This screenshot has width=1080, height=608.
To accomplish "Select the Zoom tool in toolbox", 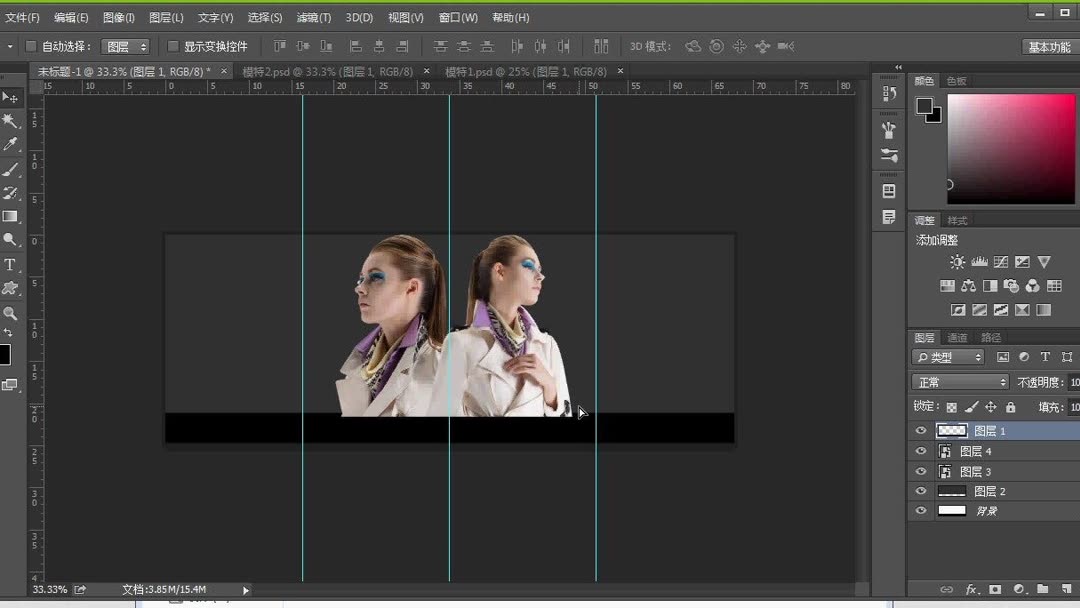I will 10,313.
